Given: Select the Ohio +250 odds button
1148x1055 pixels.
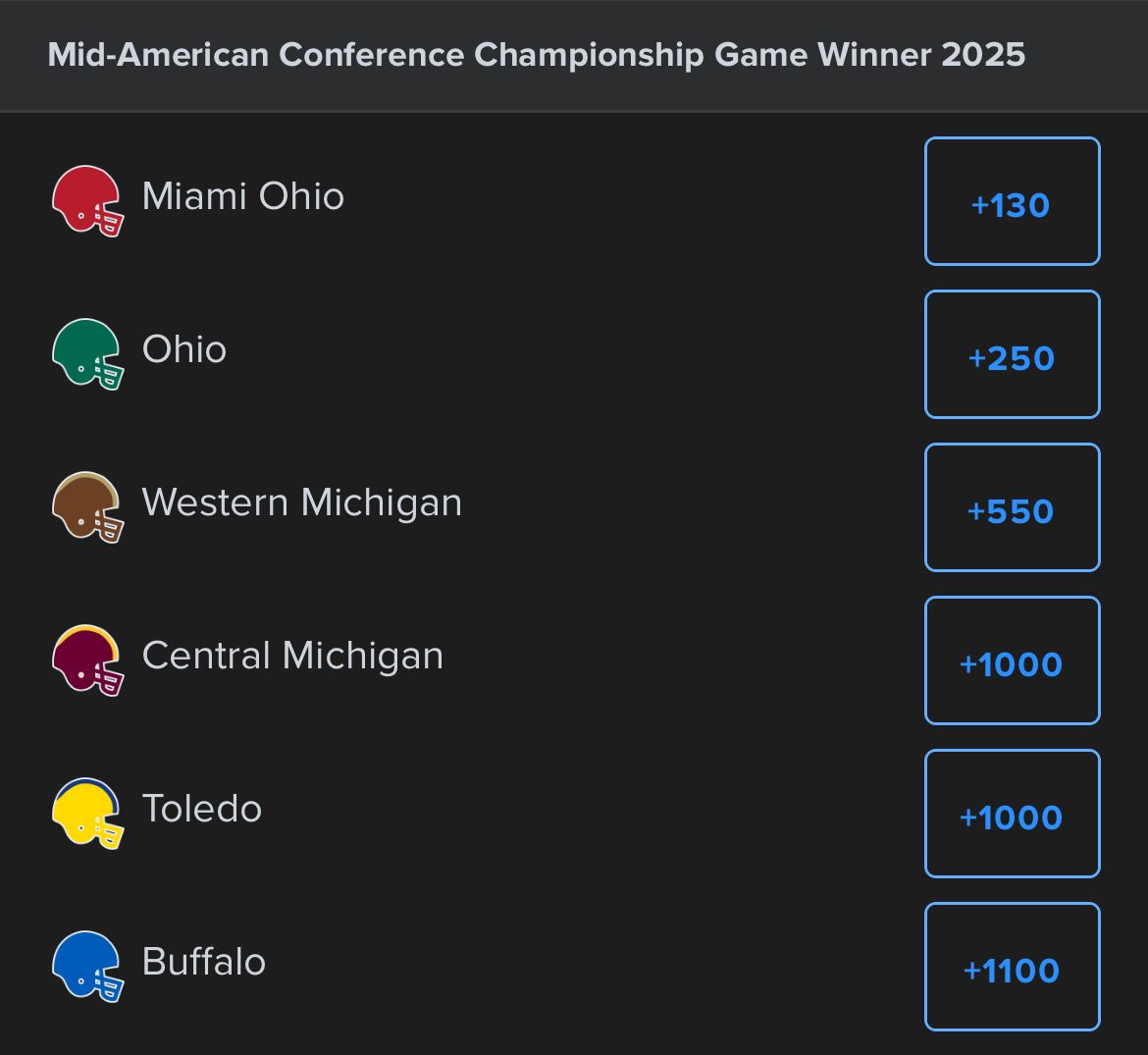Looking at the screenshot, I should (x=1012, y=355).
